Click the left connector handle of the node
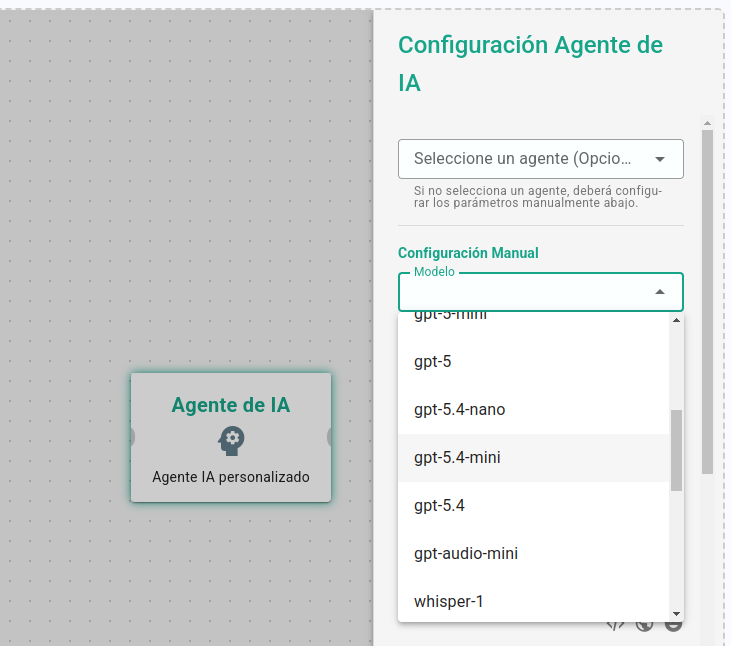 click(x=132, y=437)
